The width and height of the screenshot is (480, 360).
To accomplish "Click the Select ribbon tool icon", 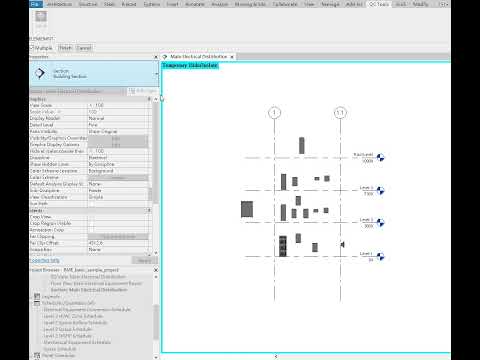I will [41, 17].
